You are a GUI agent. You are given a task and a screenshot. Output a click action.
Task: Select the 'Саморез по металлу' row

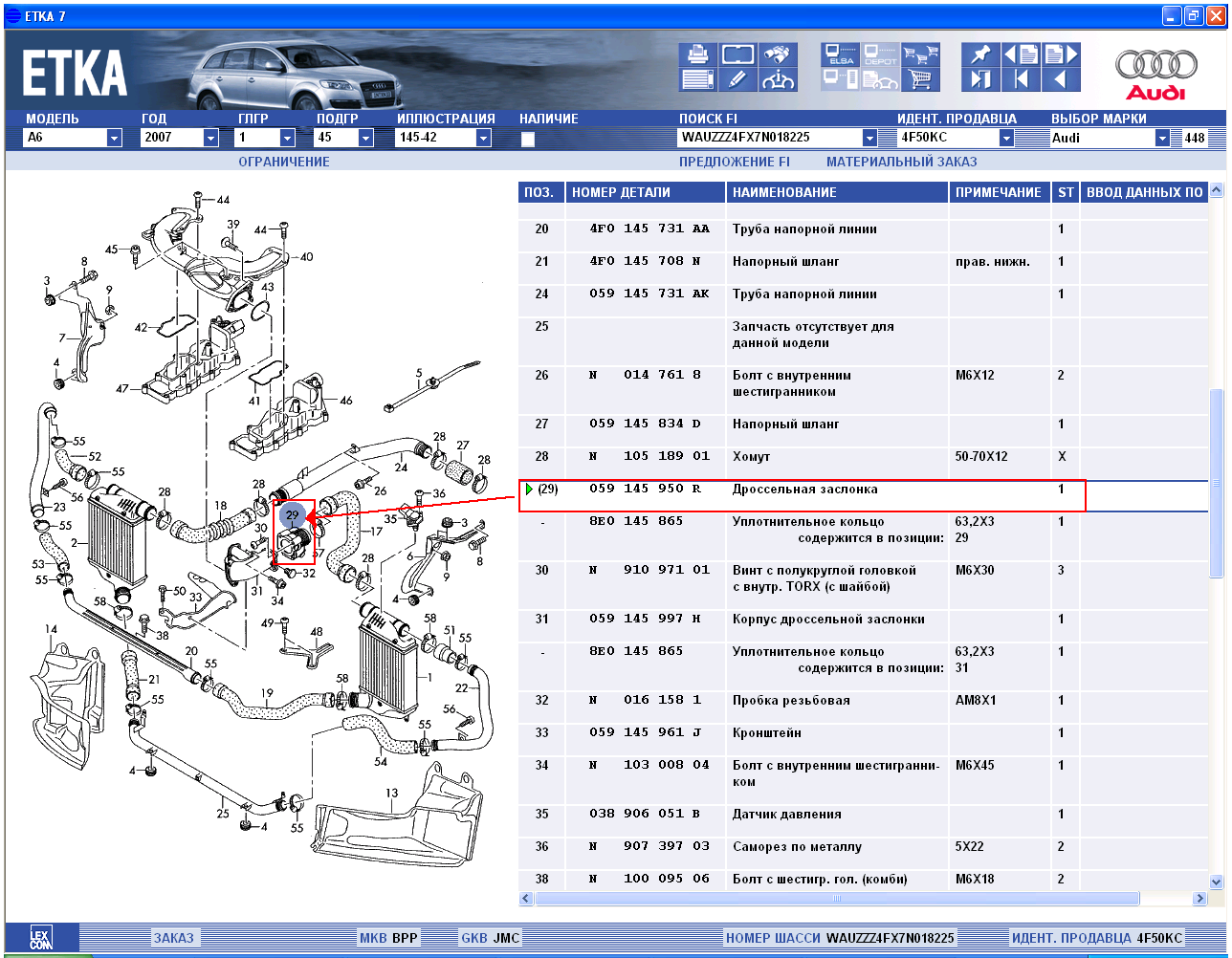click(x=864, y=854)
